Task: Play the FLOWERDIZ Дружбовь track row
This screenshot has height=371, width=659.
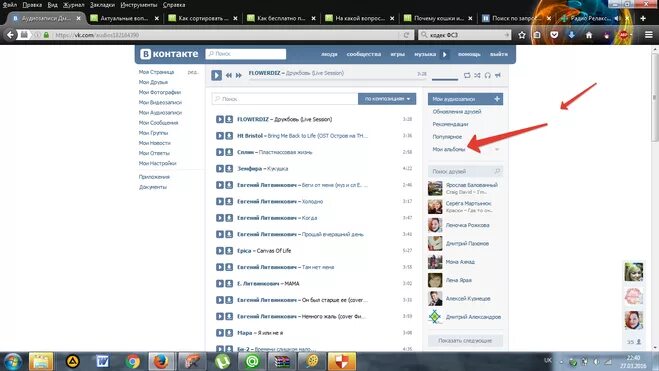Action: coord(220,119)
